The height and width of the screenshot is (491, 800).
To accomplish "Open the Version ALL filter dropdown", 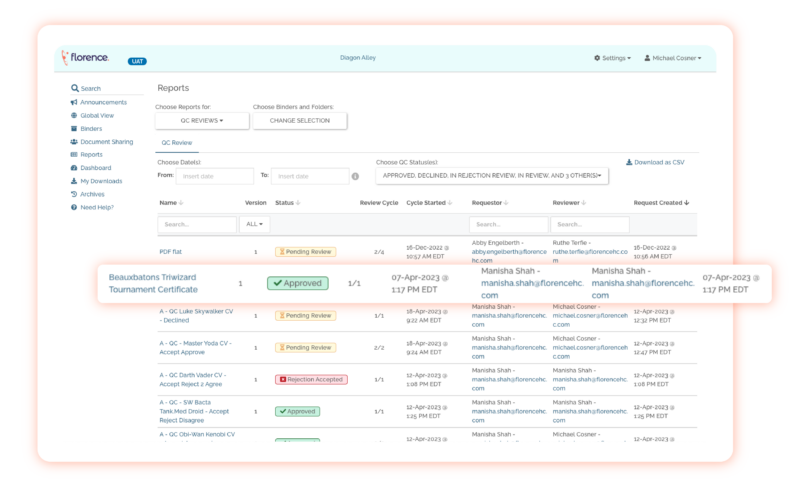I will pyautogui.click(x=254, y=224).
